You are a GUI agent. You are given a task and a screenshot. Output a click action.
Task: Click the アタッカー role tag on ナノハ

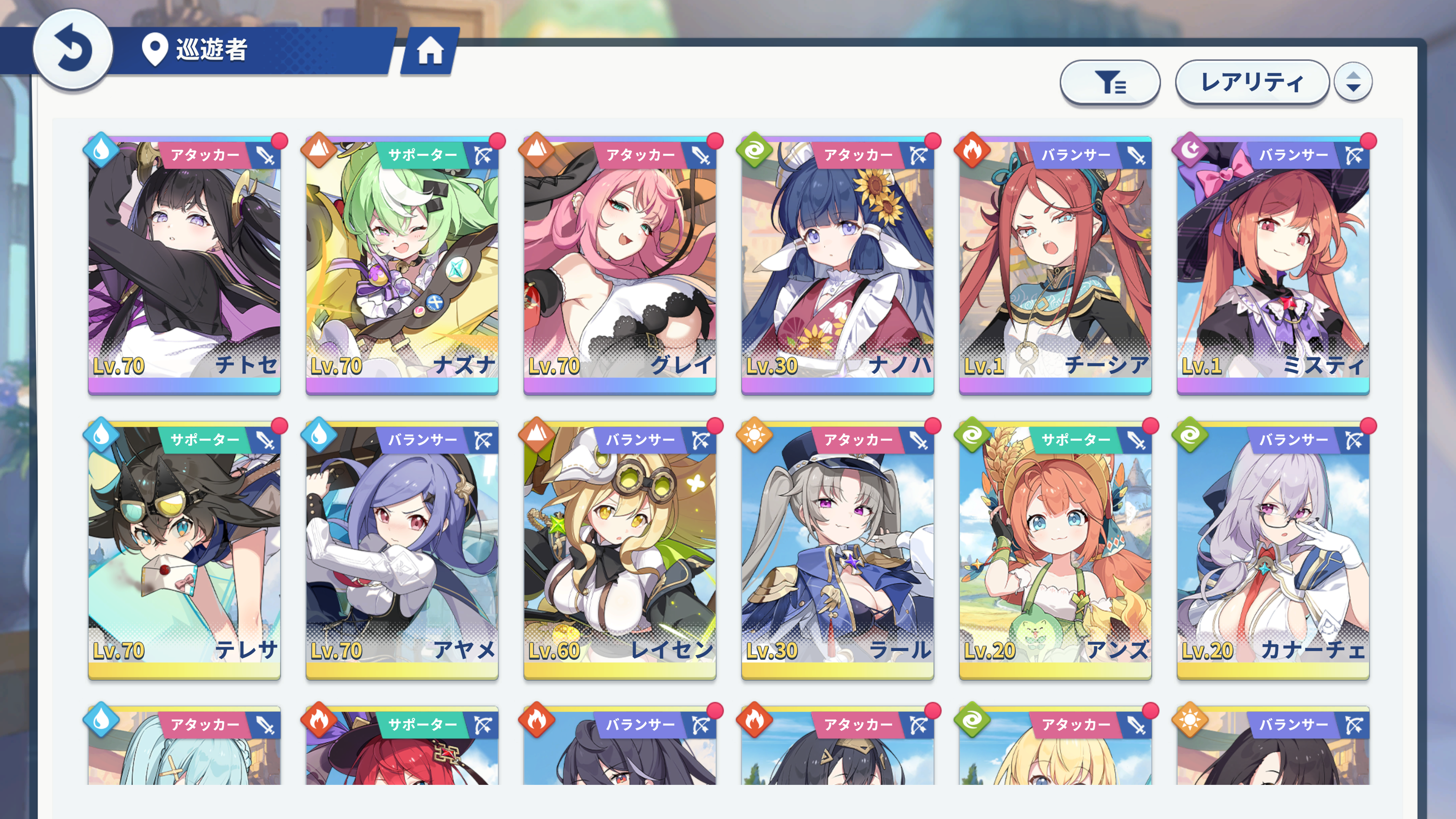click(858, 155)
